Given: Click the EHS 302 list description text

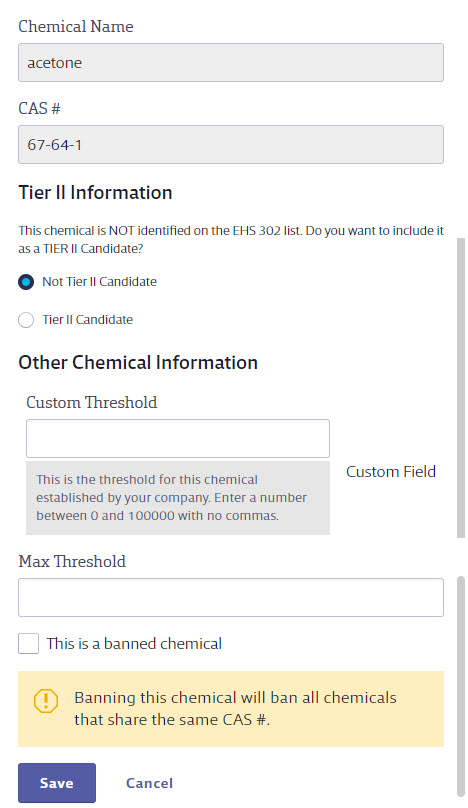Looking at the screenshot, I should tap(231, 240).
